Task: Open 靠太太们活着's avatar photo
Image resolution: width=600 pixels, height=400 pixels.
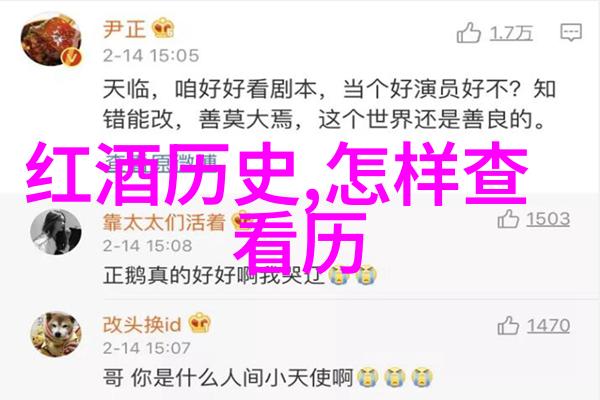Action: click(56, 232)
